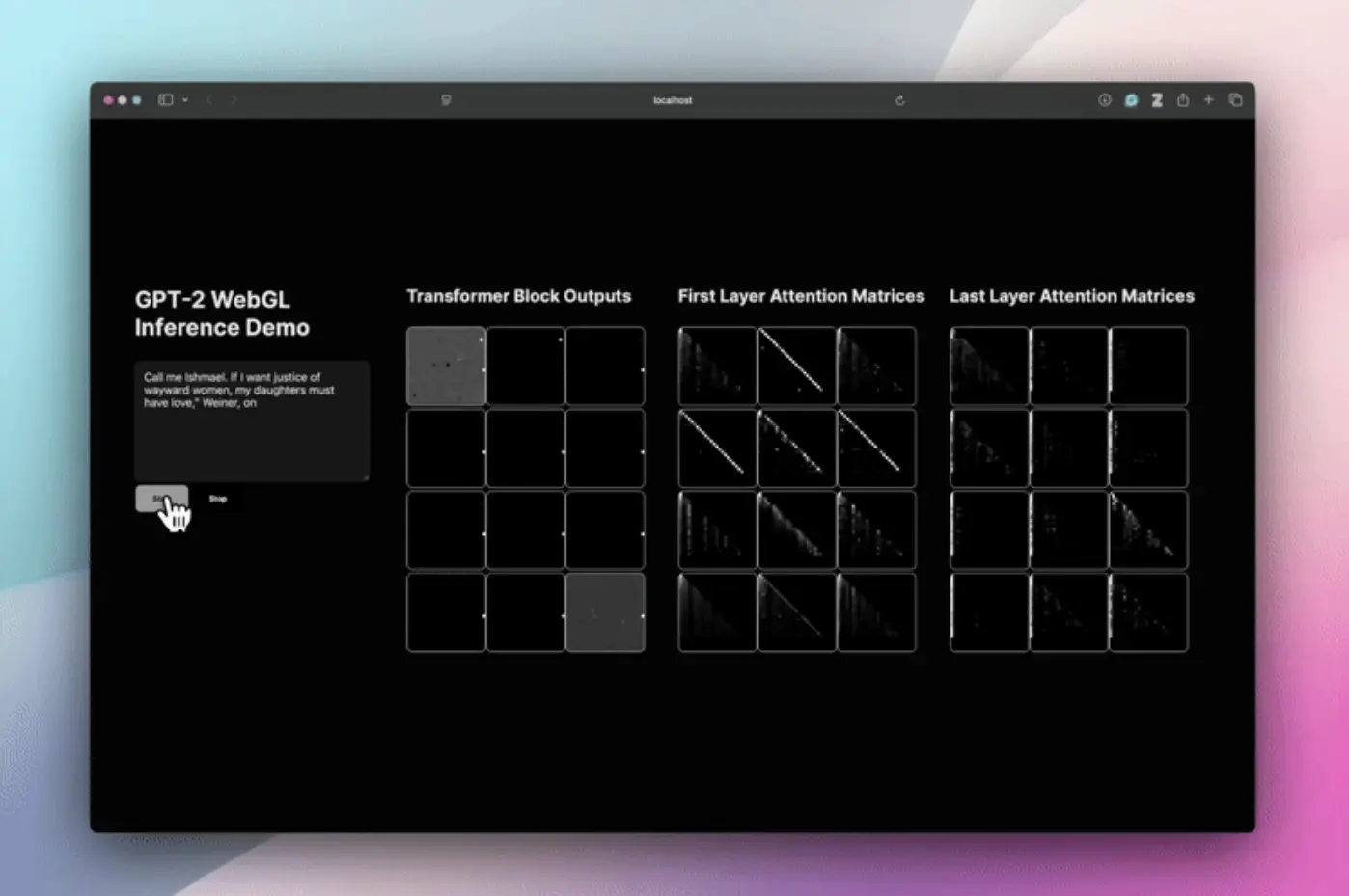The width and height of the screenshot is (1349, 896).
Task: Click the last First Layer attention matrix tile
Action: coord(876,612)
